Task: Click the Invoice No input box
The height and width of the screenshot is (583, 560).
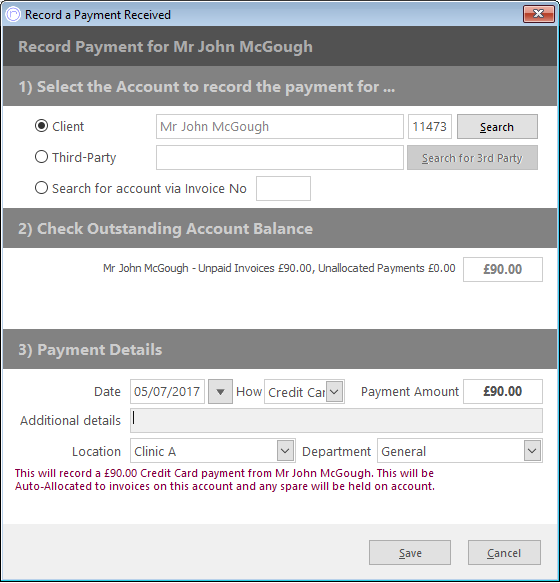Action: click(283, 189)
